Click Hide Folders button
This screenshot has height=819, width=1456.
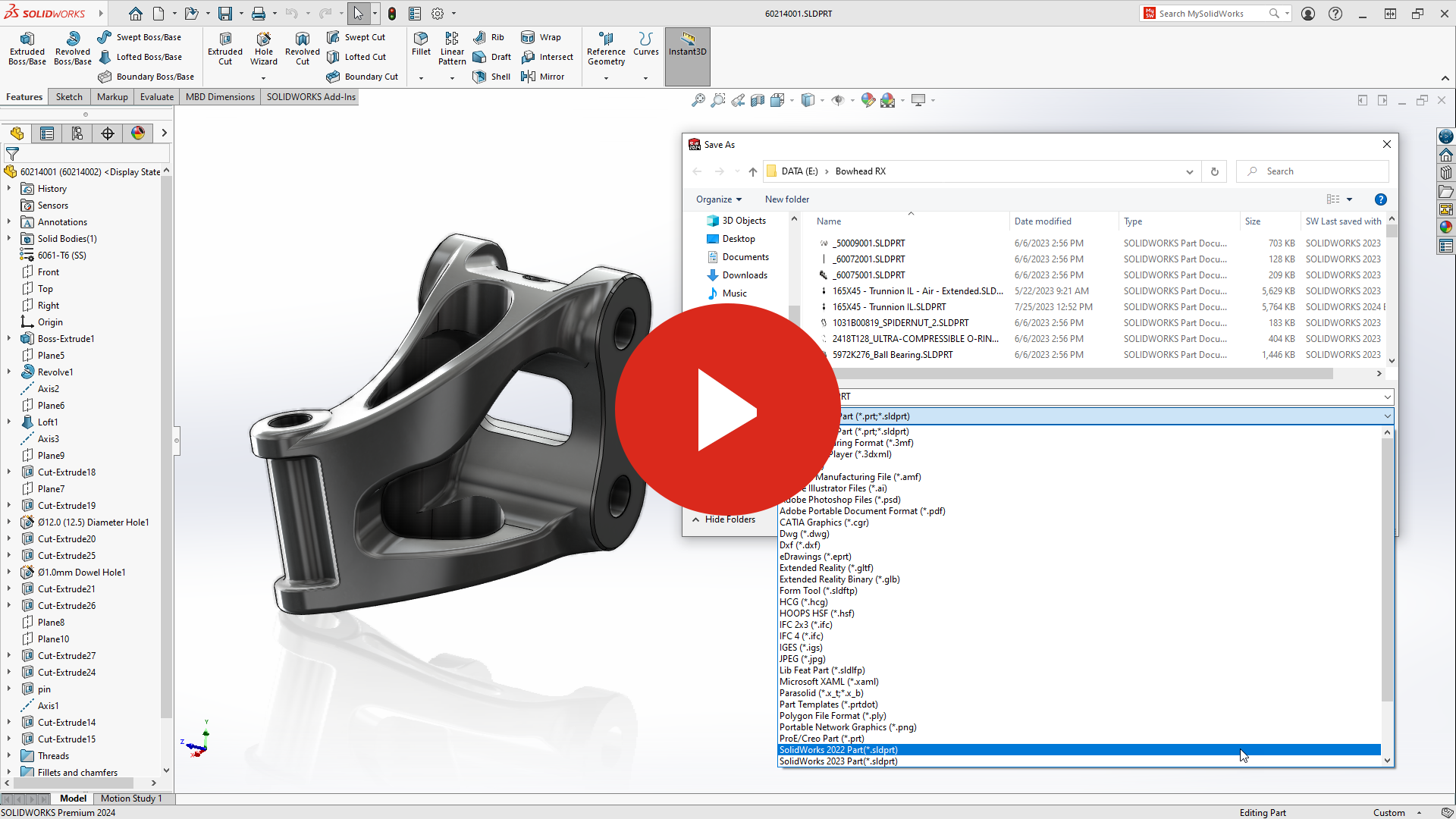pos(723,519)
